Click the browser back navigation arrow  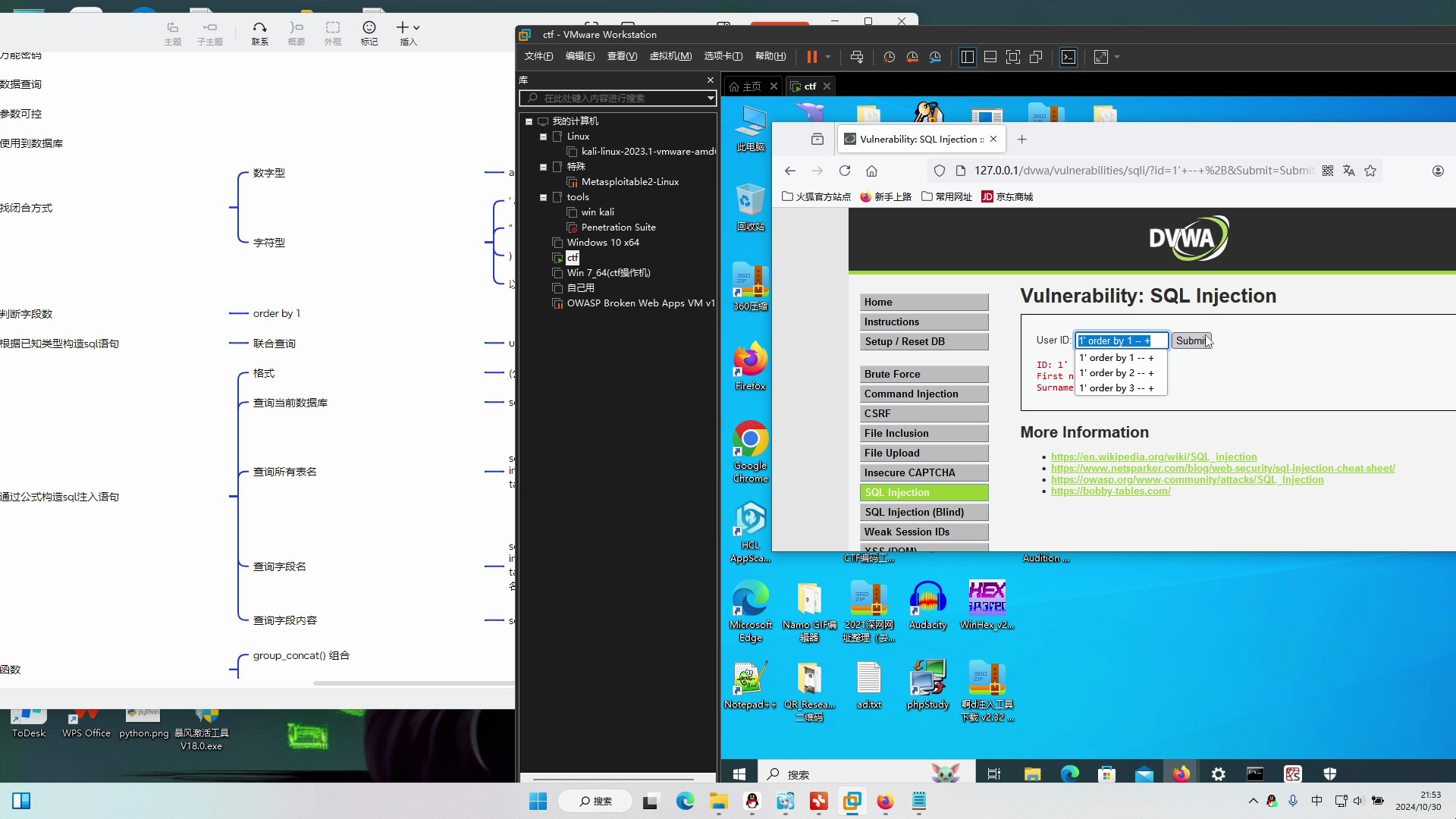click(790, 170)
